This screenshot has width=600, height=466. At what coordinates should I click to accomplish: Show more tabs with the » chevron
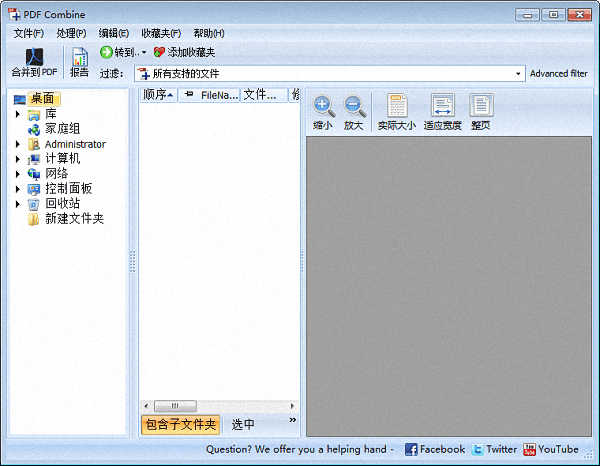(293, 420)
